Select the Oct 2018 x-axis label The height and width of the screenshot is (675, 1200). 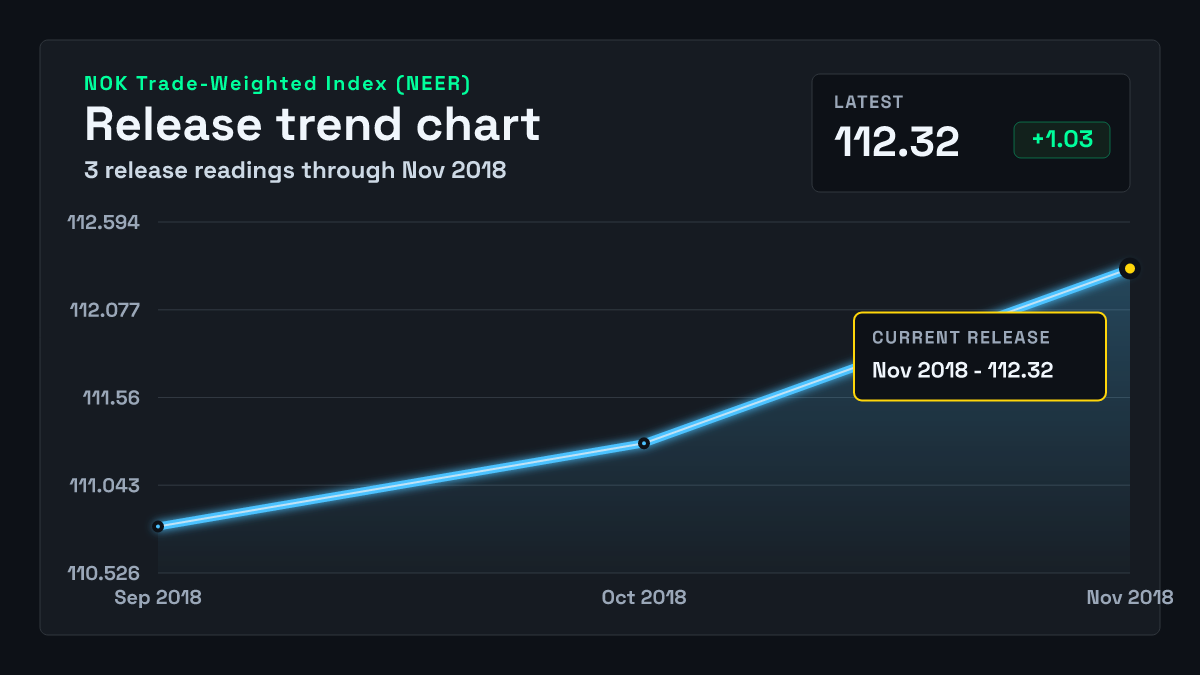pyautogui.click(x=644, y=597)
